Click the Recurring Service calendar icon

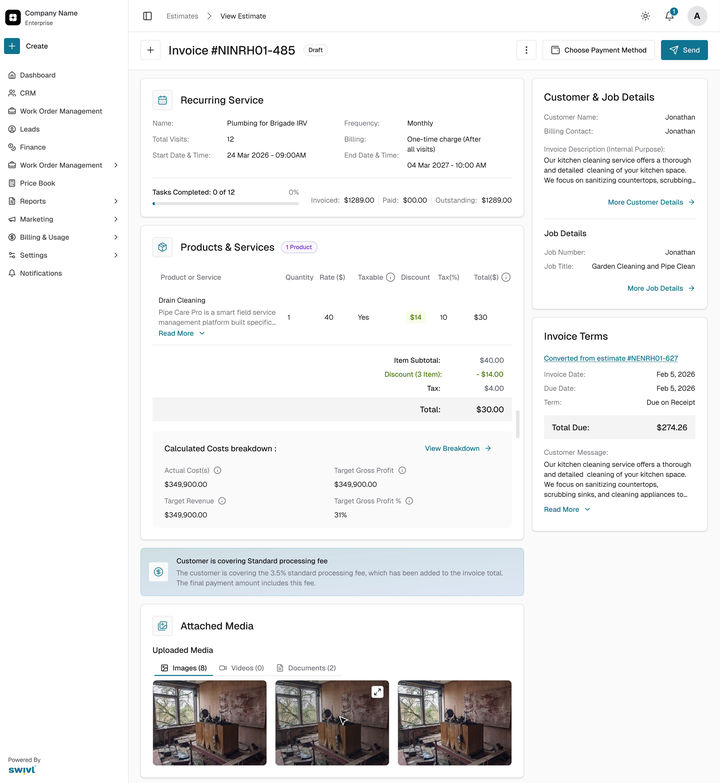click(162, 100)
